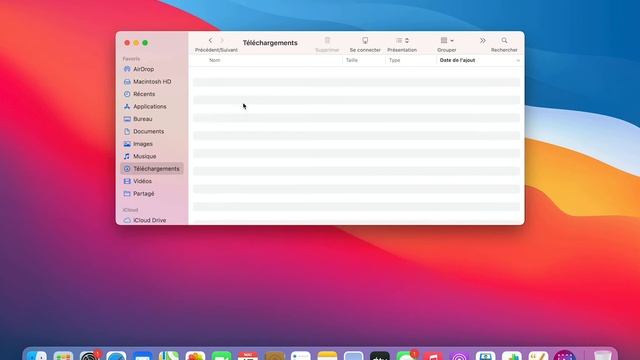Click the Se connecter toolbar icon
Screen dimensions: 640x360
click(365, 40)
